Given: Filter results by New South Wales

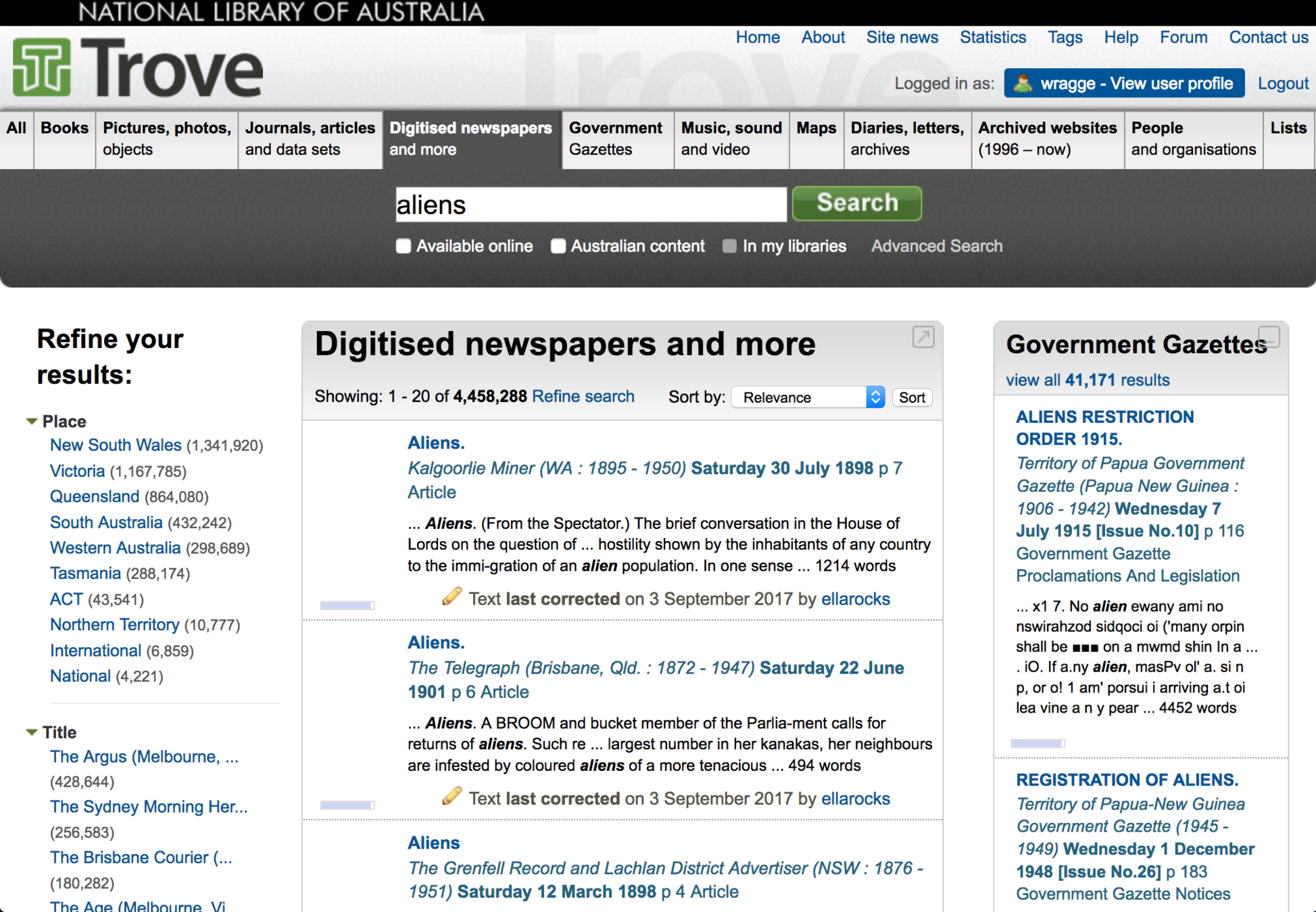Looking at the screenshot, I should [116, 445].
